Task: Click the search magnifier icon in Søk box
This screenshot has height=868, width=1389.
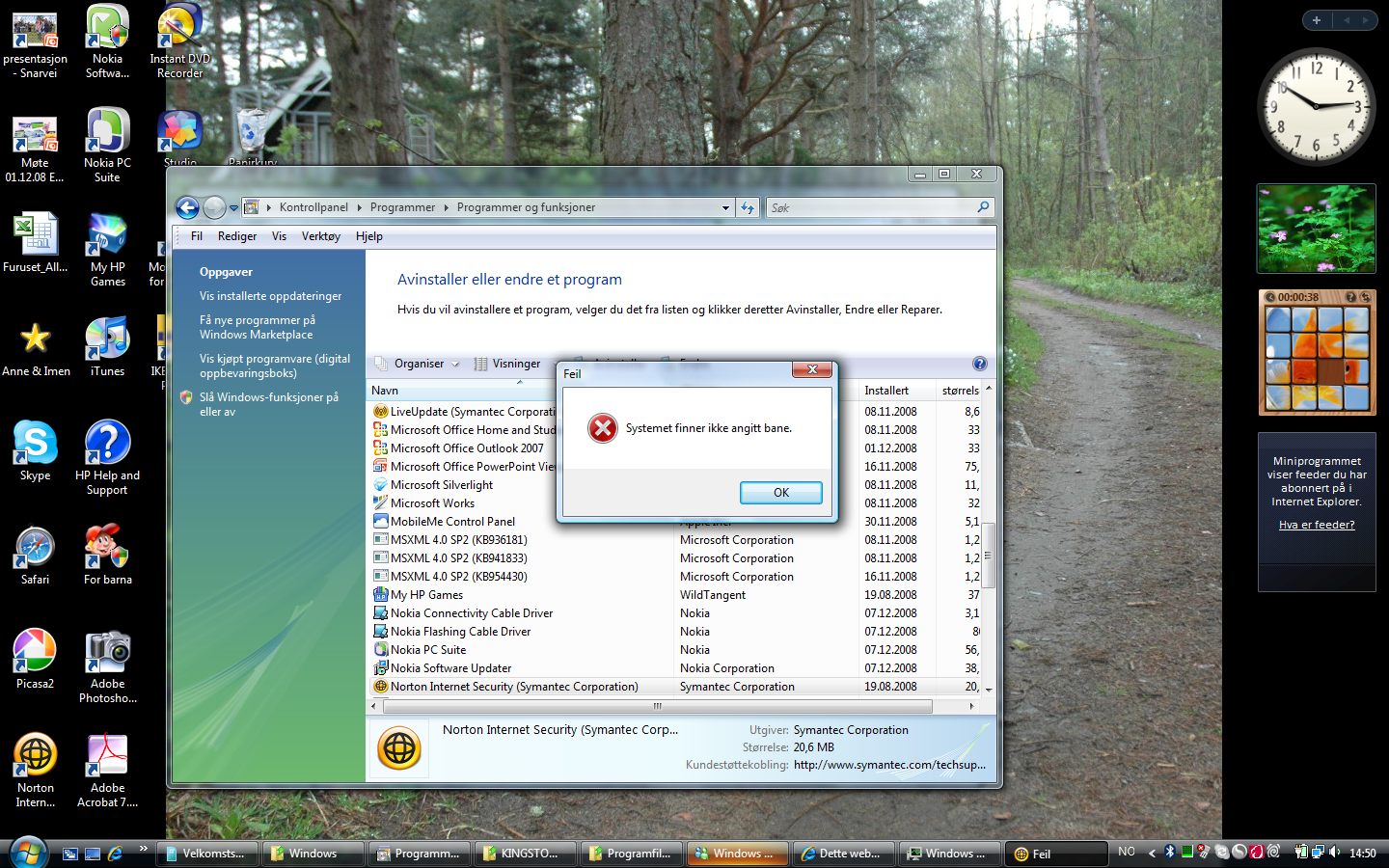Action: tap(983, 207)
